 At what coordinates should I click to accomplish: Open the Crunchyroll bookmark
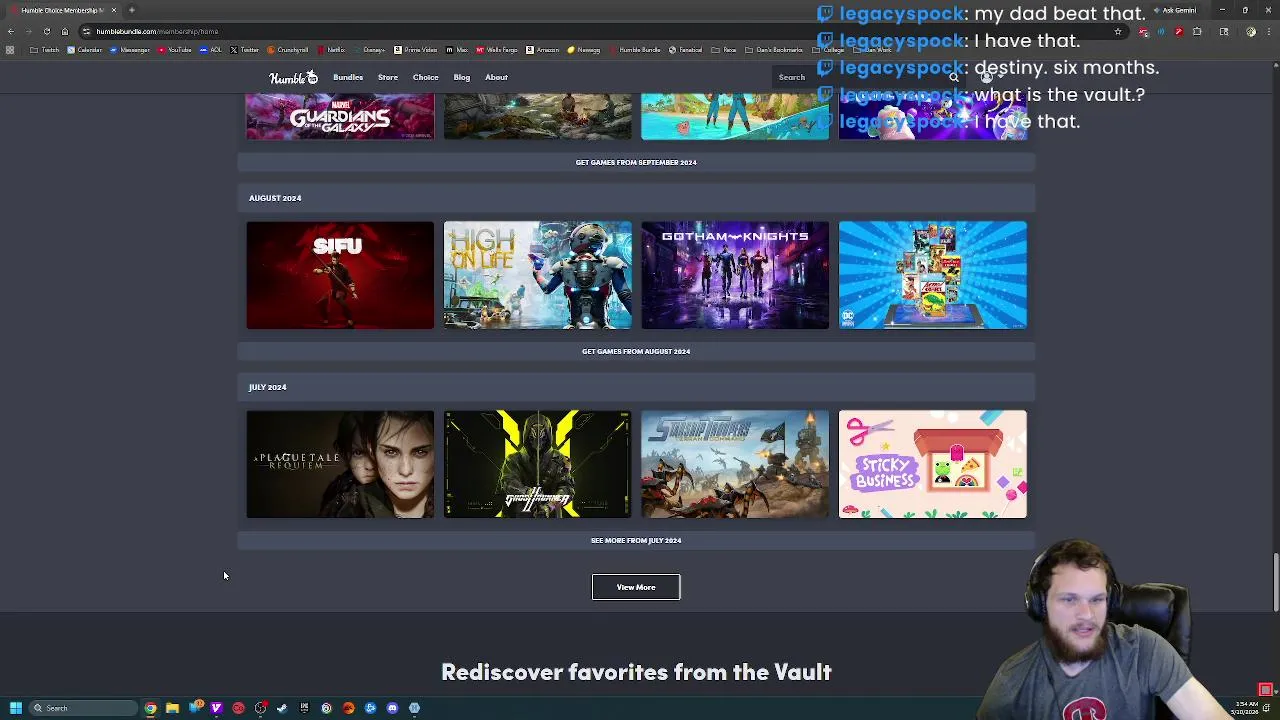[x=288, y=50]
